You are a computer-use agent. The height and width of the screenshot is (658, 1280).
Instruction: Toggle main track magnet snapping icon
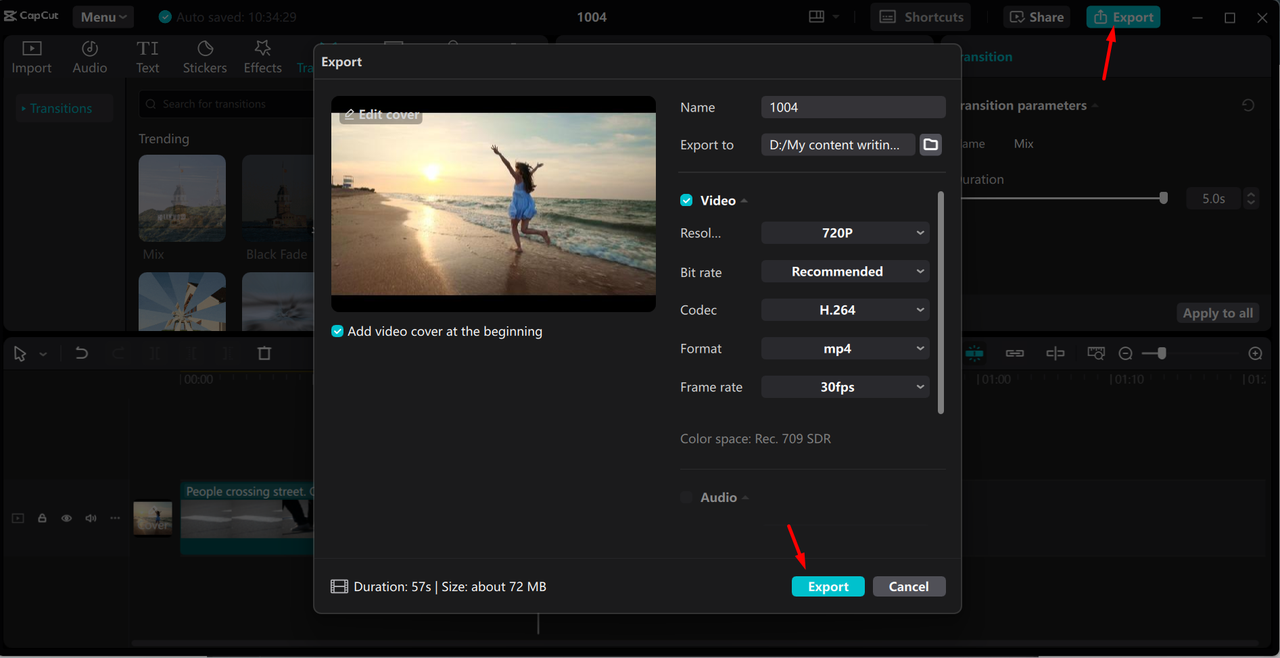click(x=974, y=354)
